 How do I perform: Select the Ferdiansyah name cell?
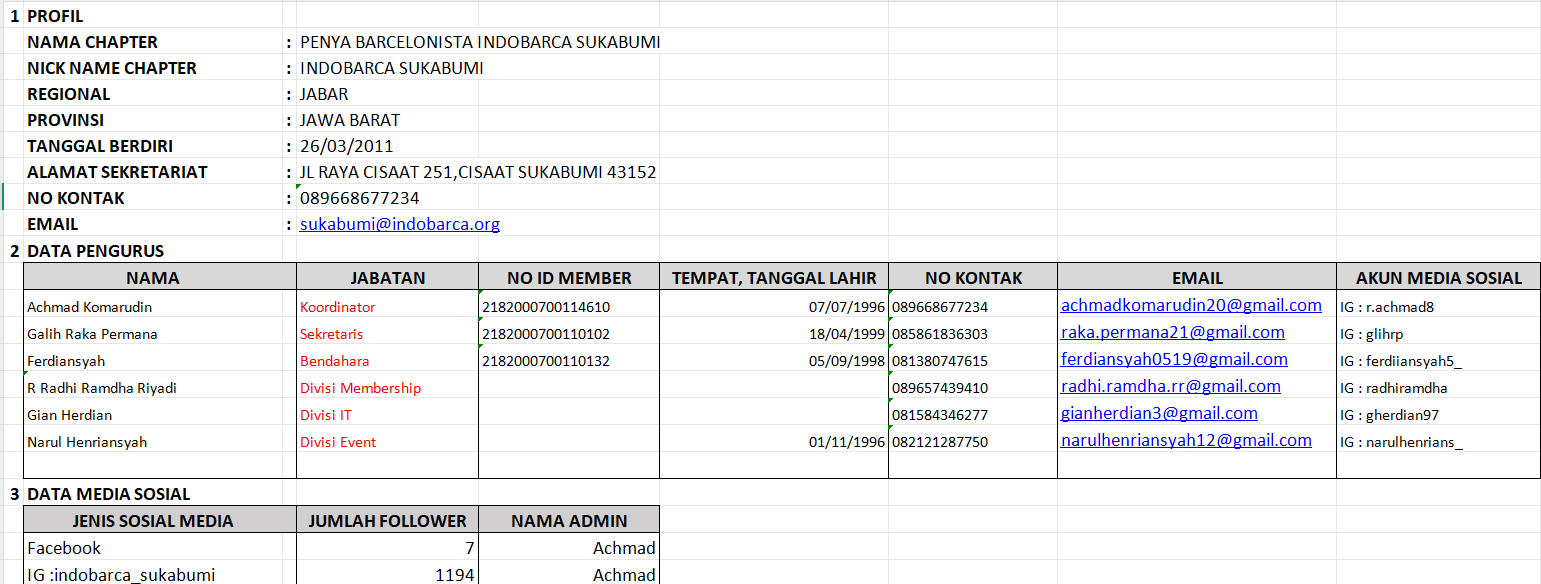point(160,361)
